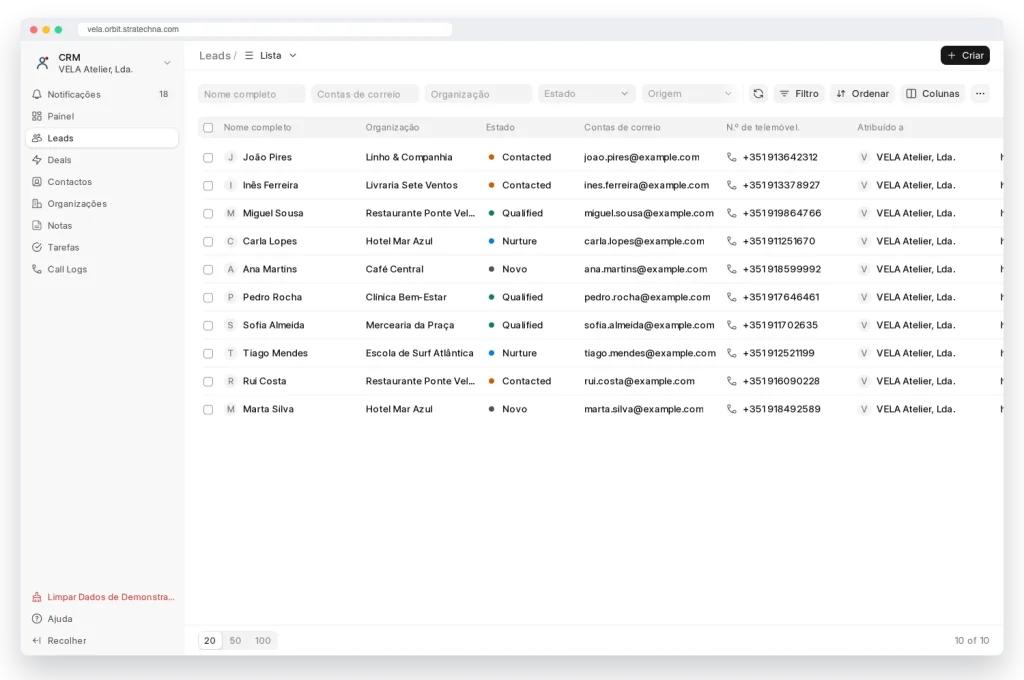Click the Organização filter field

[478, 94]
